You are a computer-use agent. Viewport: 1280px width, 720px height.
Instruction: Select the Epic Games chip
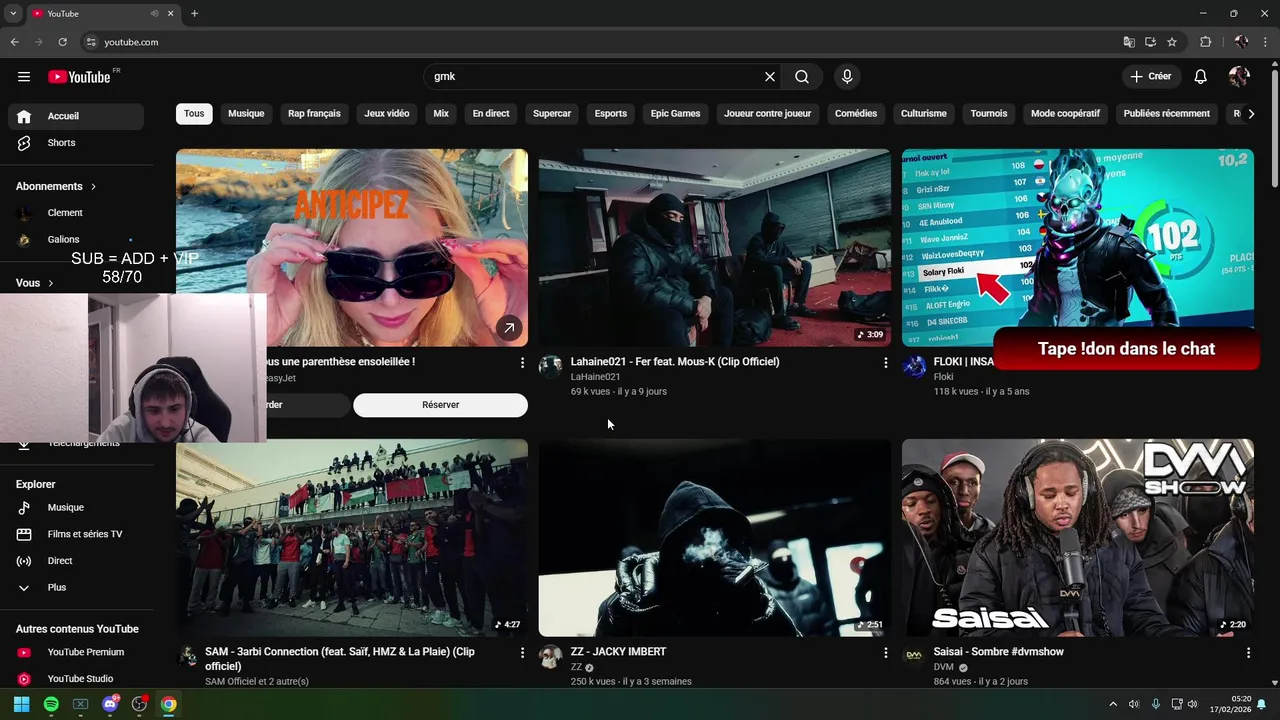[676, 114]
